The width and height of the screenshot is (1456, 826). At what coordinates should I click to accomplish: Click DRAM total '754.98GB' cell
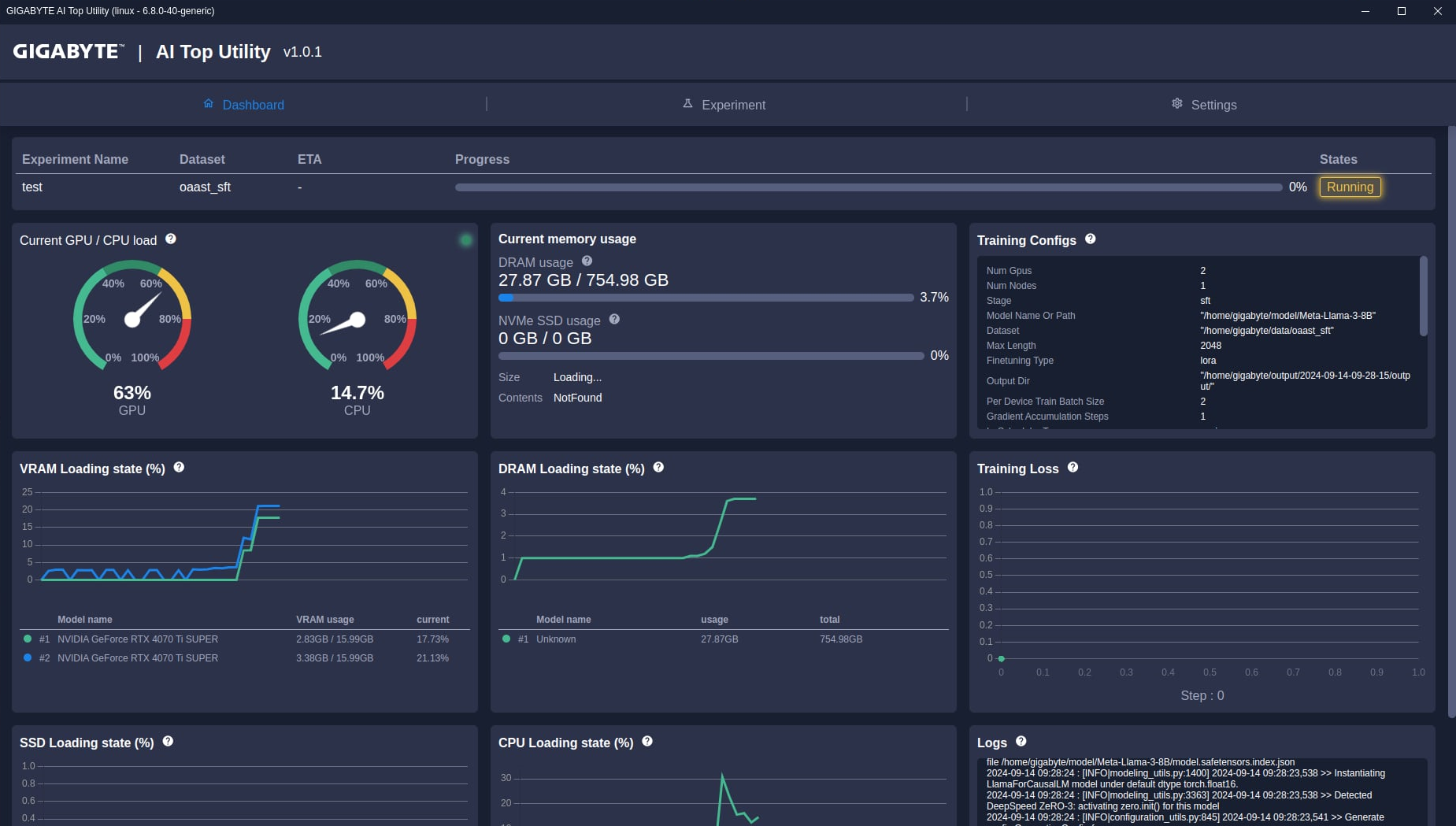(x=841, y=639)
